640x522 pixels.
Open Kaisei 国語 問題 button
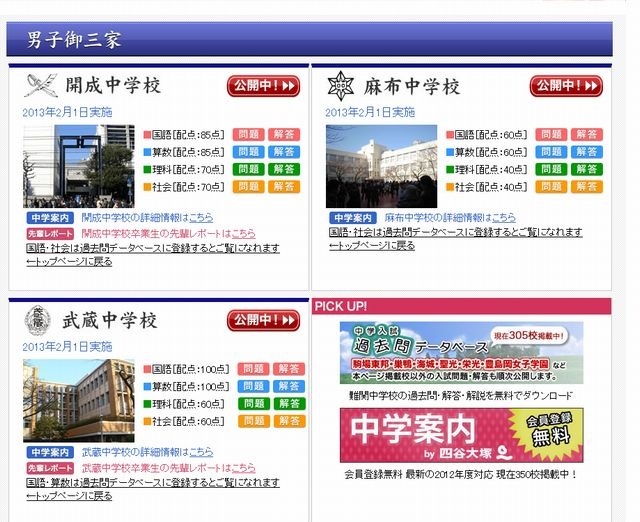point(249,134)
